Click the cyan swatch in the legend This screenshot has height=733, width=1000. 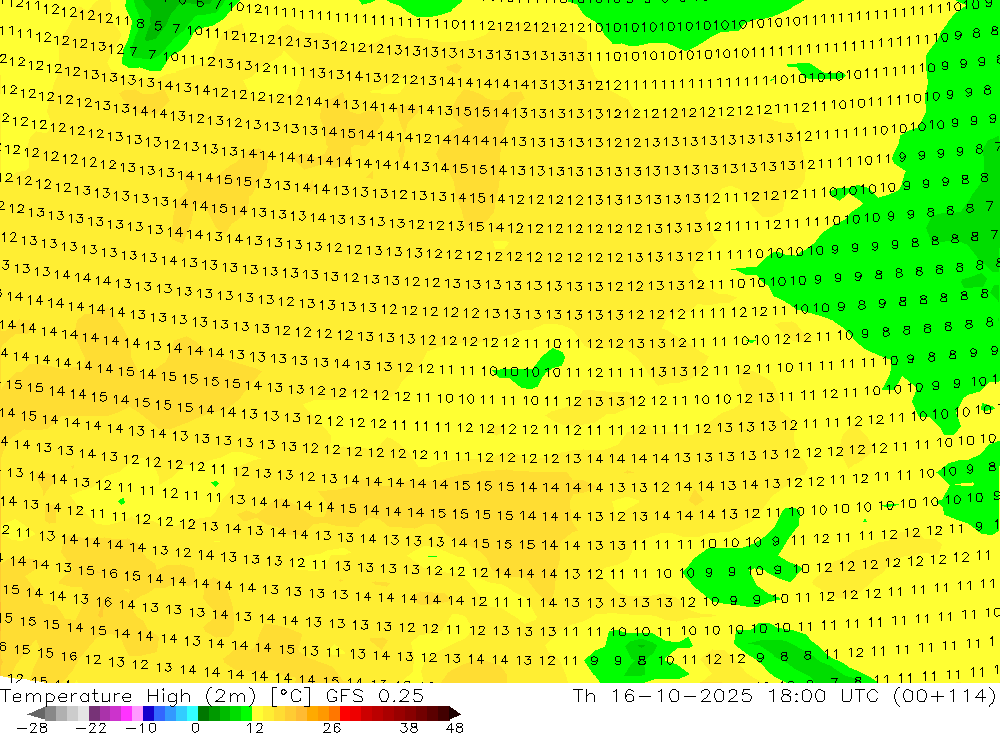pos(192,713)
